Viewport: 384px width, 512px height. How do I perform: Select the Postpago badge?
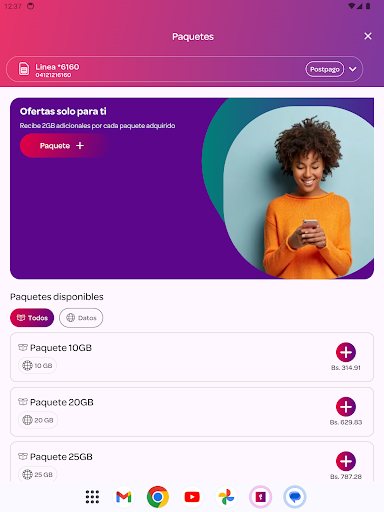click(x=325, y=69)
